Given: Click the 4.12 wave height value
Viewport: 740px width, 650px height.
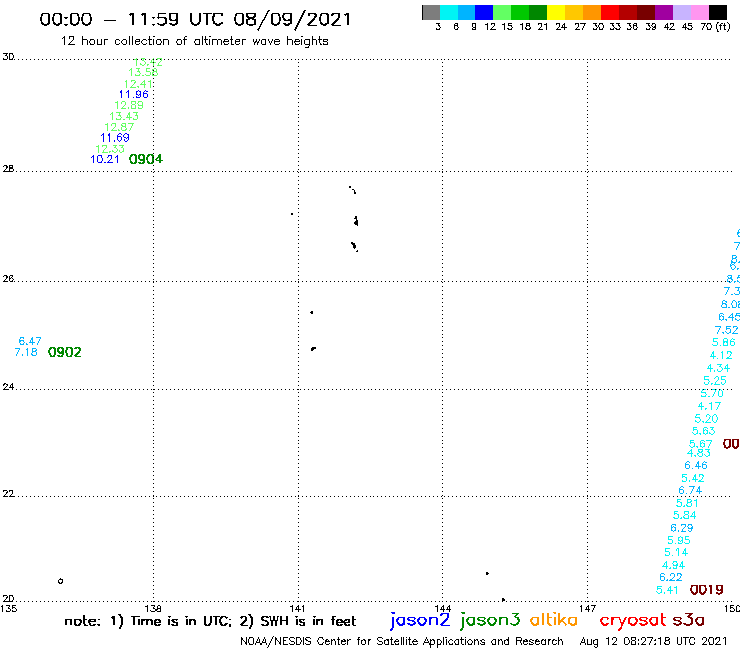Looking at the screenshot, I should coord(721,355).
